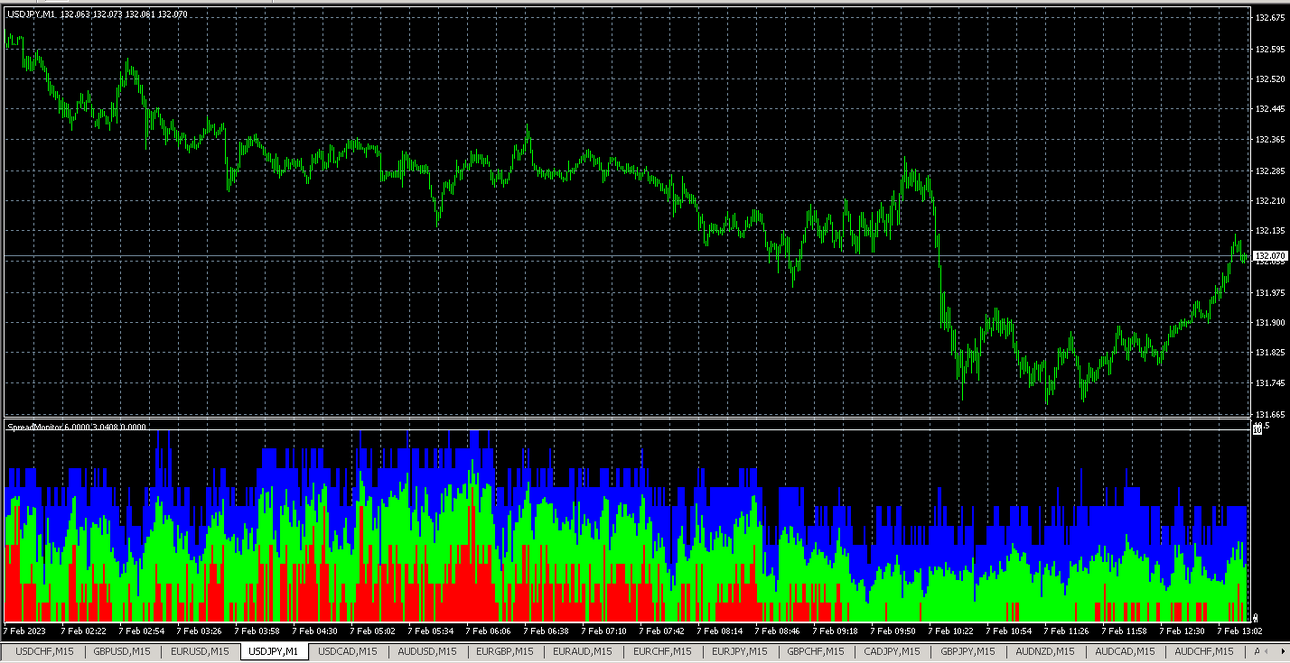The height and width of the screenshot is (663, 1290).
Task: Click the 132.365 price scale label
Action: tap(1269, 140)
